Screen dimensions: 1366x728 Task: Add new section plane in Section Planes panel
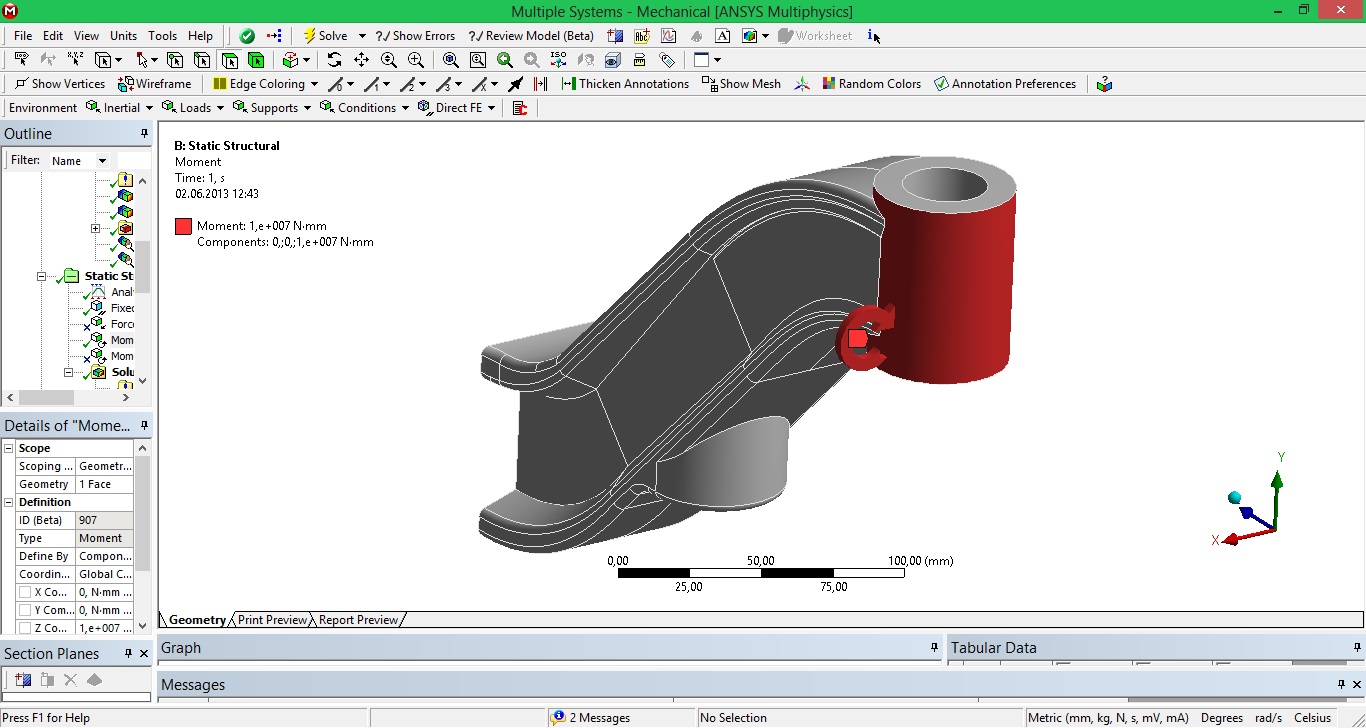[x=23, y=680]
